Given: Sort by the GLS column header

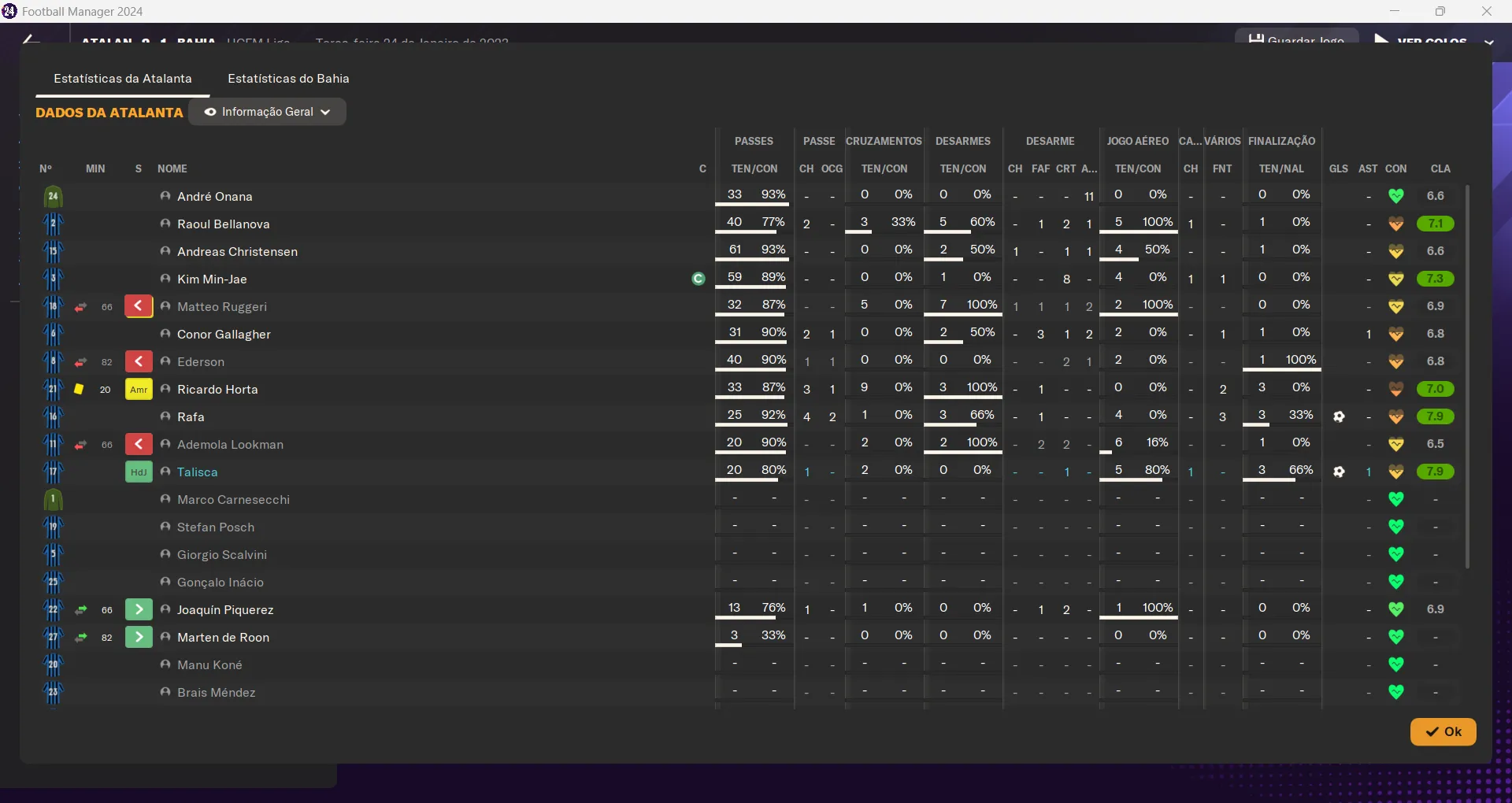Looking at the screenshot, I should tap(1339, 168).
